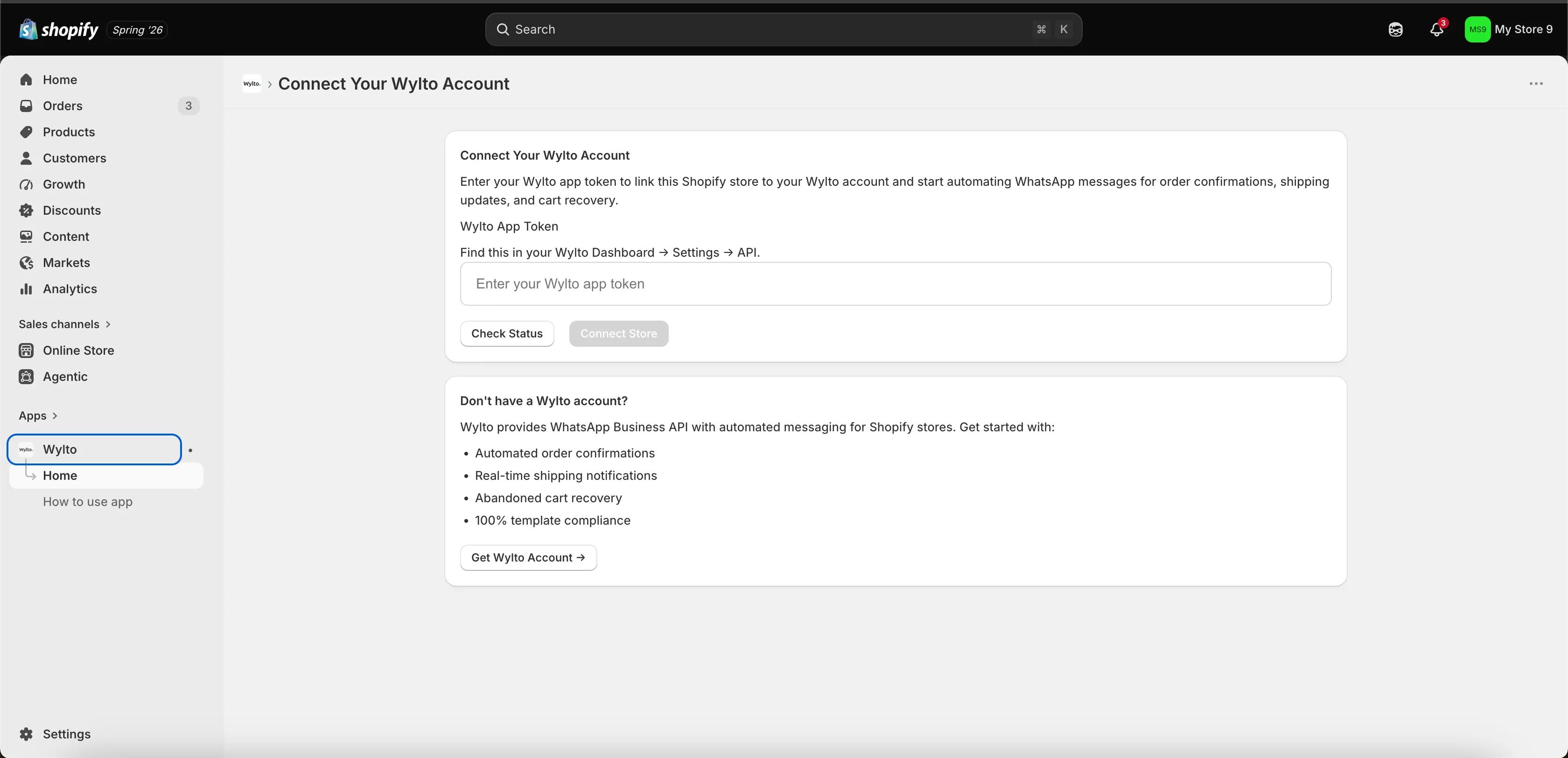Click 'Don't have a Wylto account?' heading

[x=544, y=401]
